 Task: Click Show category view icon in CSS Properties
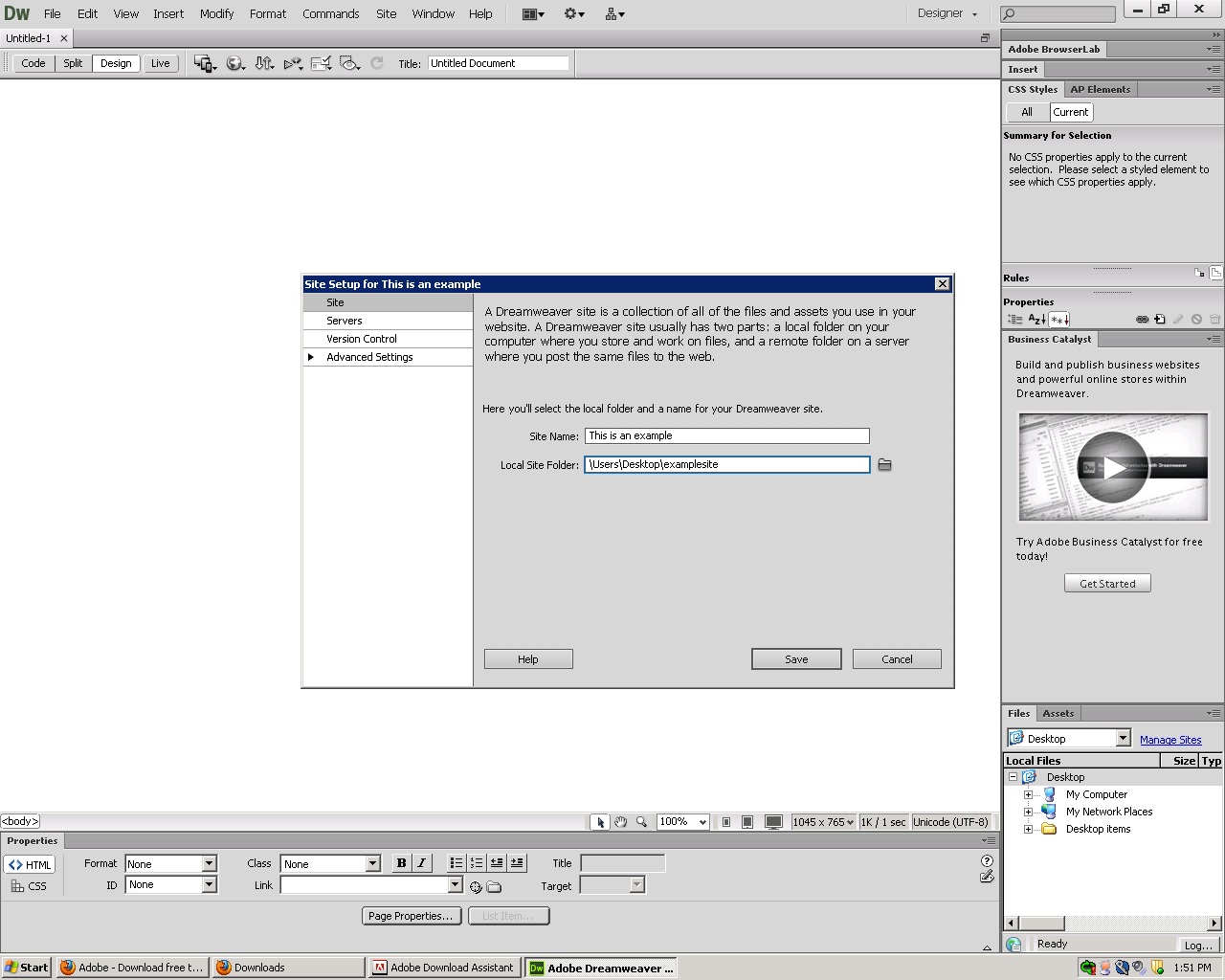pyautogui.click(x=1015, y=320)
